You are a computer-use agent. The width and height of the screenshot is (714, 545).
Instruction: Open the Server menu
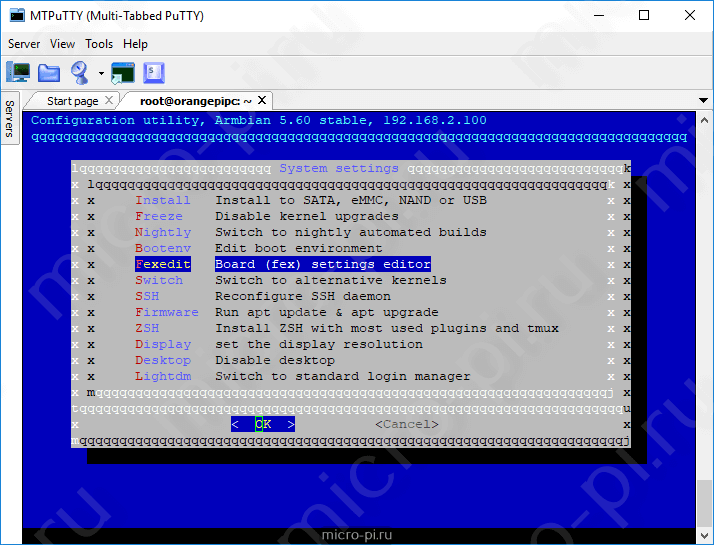click(x=24, y=44)
